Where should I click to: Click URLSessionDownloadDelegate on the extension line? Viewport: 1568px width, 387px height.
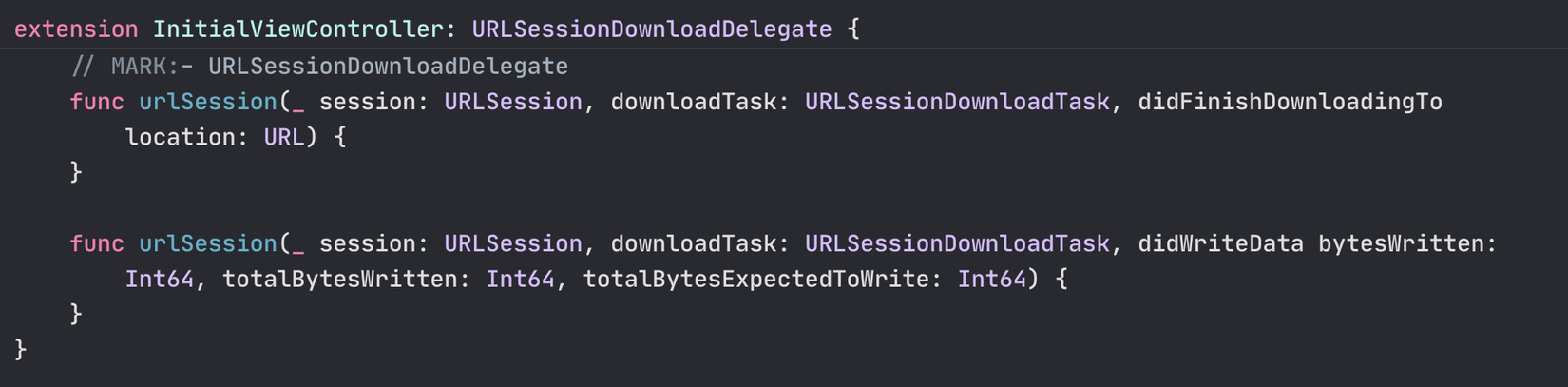pos(651,29)
